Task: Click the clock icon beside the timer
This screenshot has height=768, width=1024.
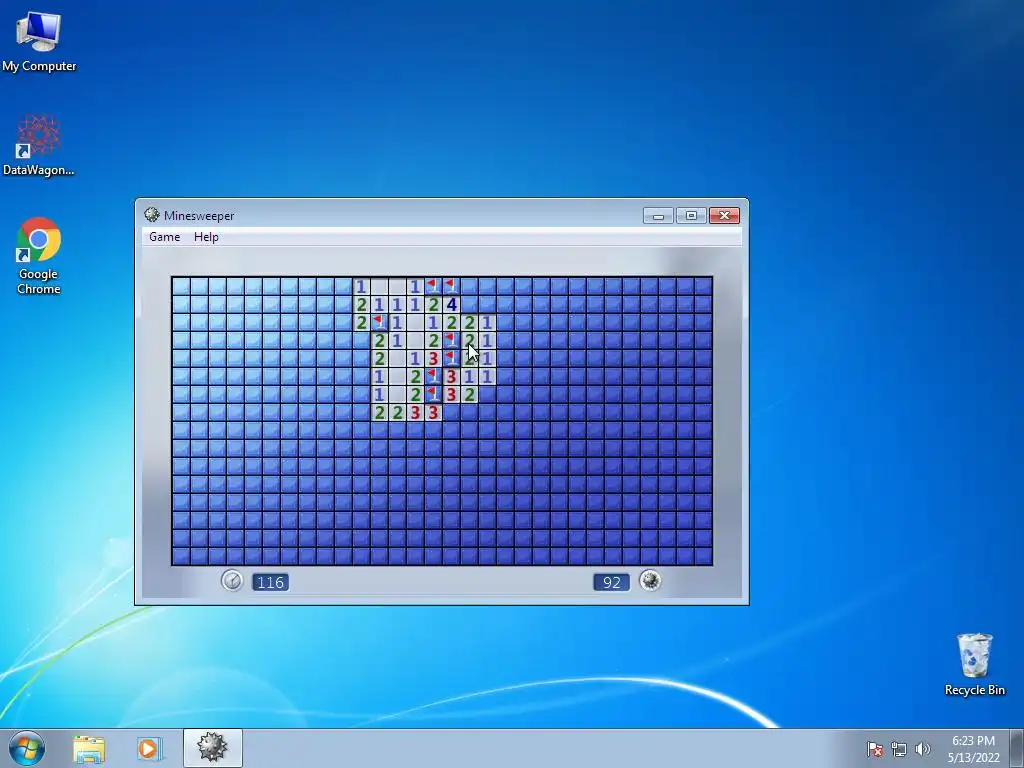Action: tap(232, 581)
